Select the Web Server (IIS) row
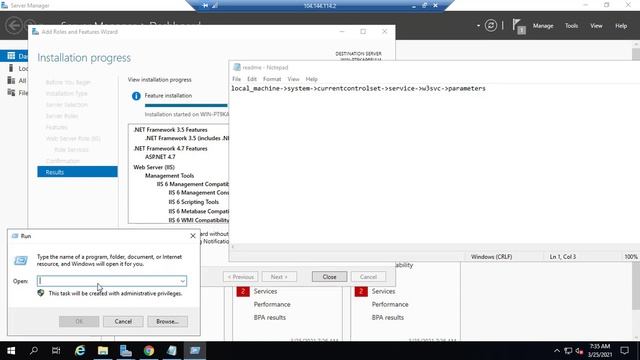 point(154,167)
